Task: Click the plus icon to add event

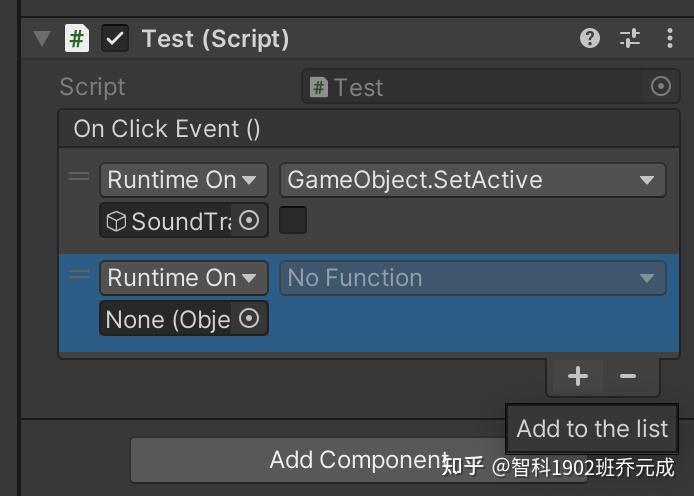Action: click(578, 376)
